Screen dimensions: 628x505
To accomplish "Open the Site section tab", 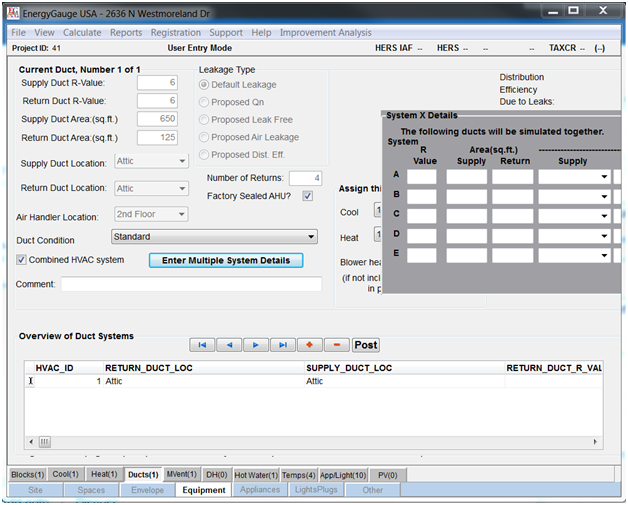I will pos(35,490).
